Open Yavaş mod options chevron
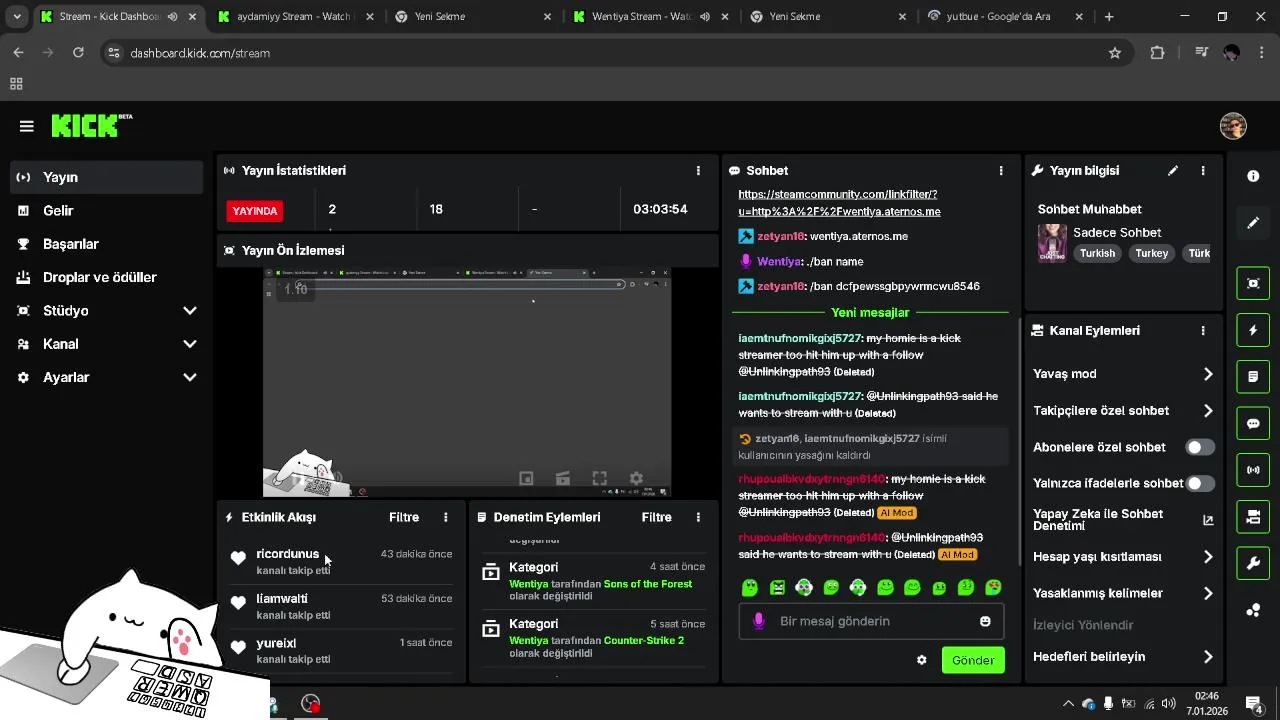Viewport: 1280px width, 720px height. 1208,374
